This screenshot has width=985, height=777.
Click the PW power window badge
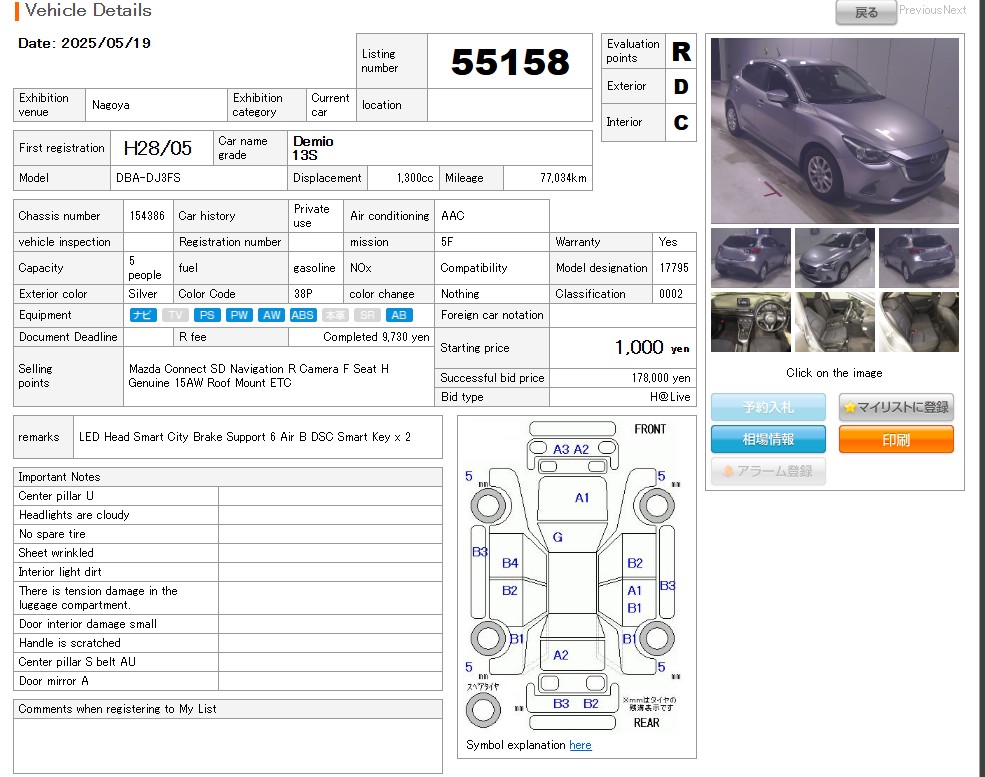click(239, 315)
